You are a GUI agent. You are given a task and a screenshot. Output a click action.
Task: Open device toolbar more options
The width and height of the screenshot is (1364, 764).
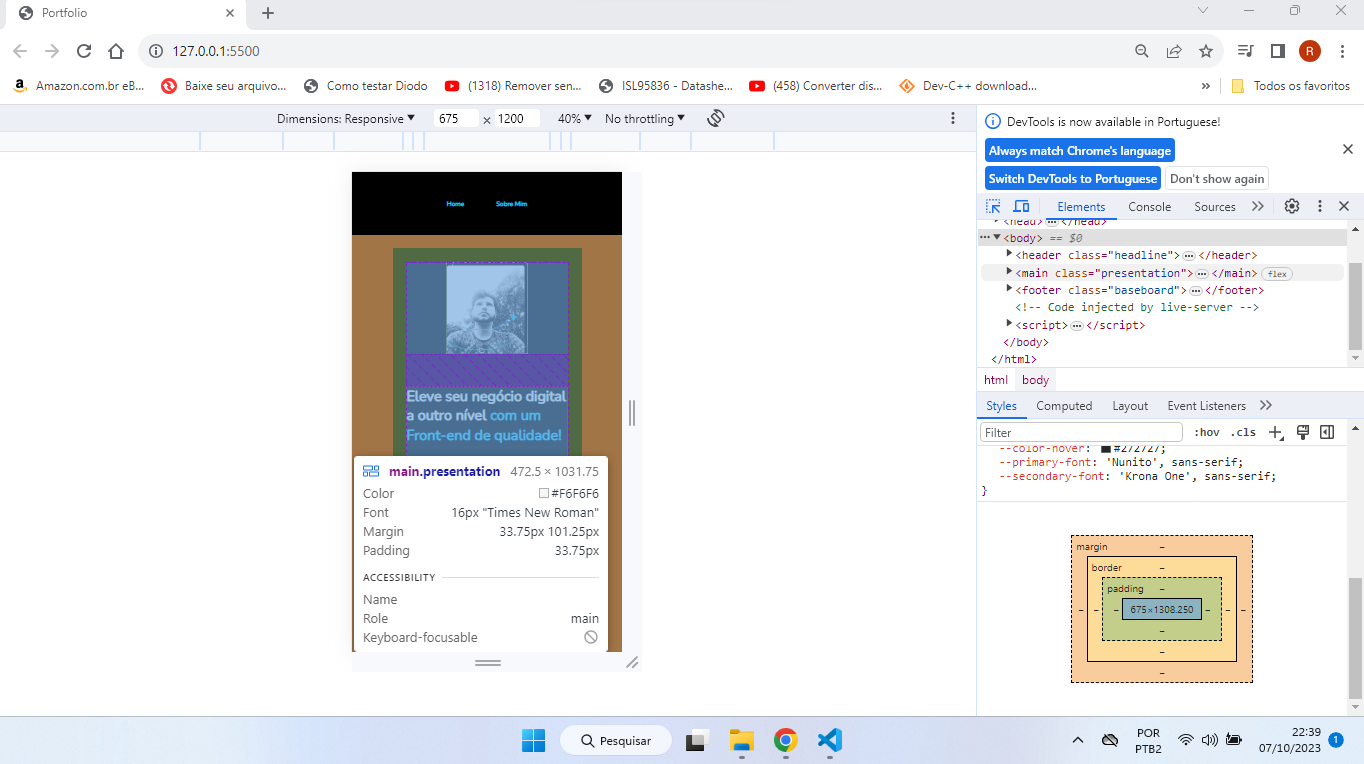[x=953, y=118]
